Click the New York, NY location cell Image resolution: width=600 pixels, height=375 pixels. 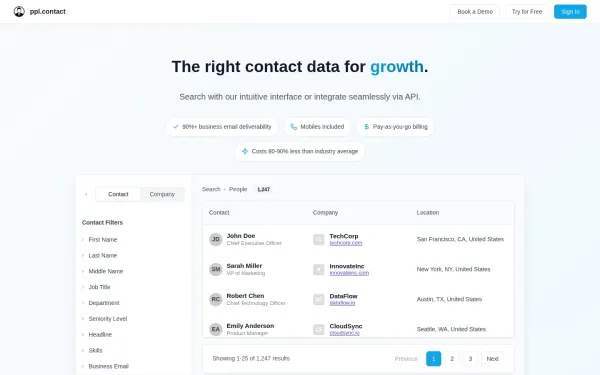pyautogui.click(x=453, y=269)
